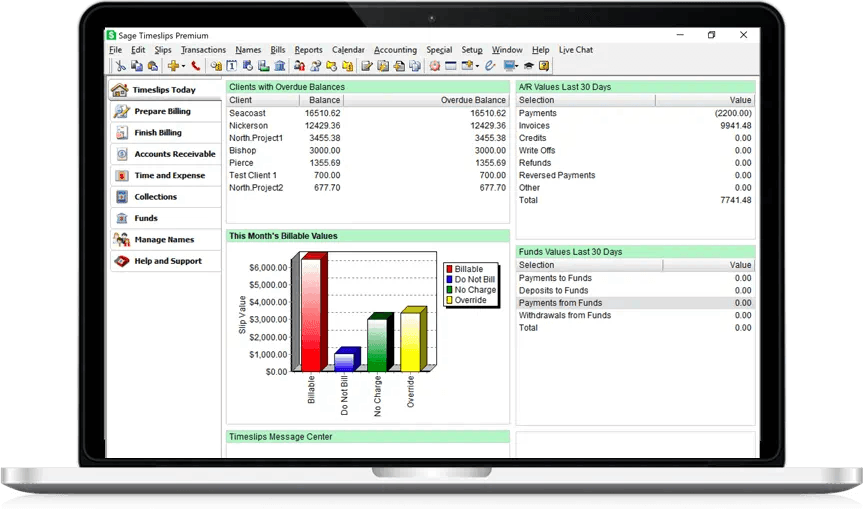Select the Reversed Payments row

pyautogui.click(x=635, y=175)
